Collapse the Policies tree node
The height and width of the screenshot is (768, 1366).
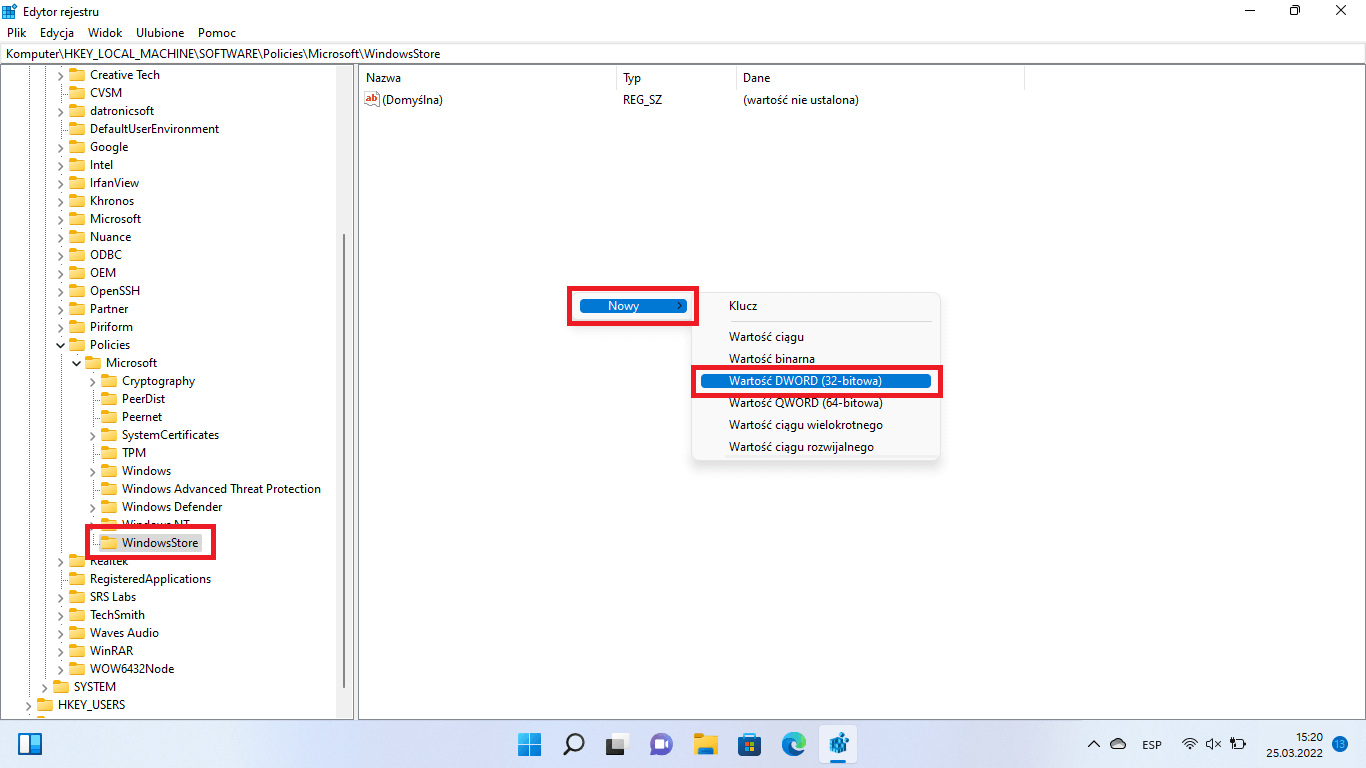(60, 344)
